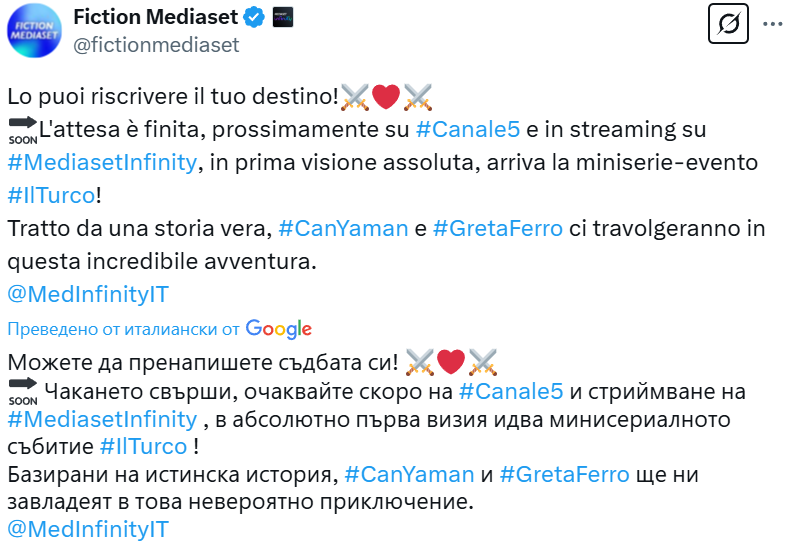Open @MedInfinityIT mention under the Bulgarian translation
The height and width of the screenshot is (546, 792).
[88, 529]
